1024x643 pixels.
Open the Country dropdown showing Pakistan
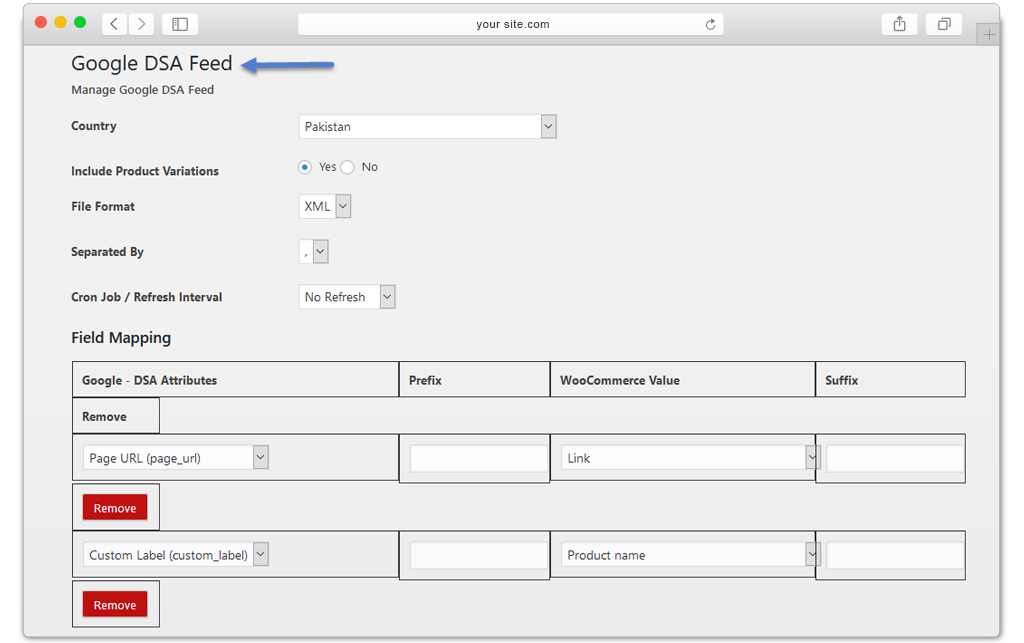point(427,127)
